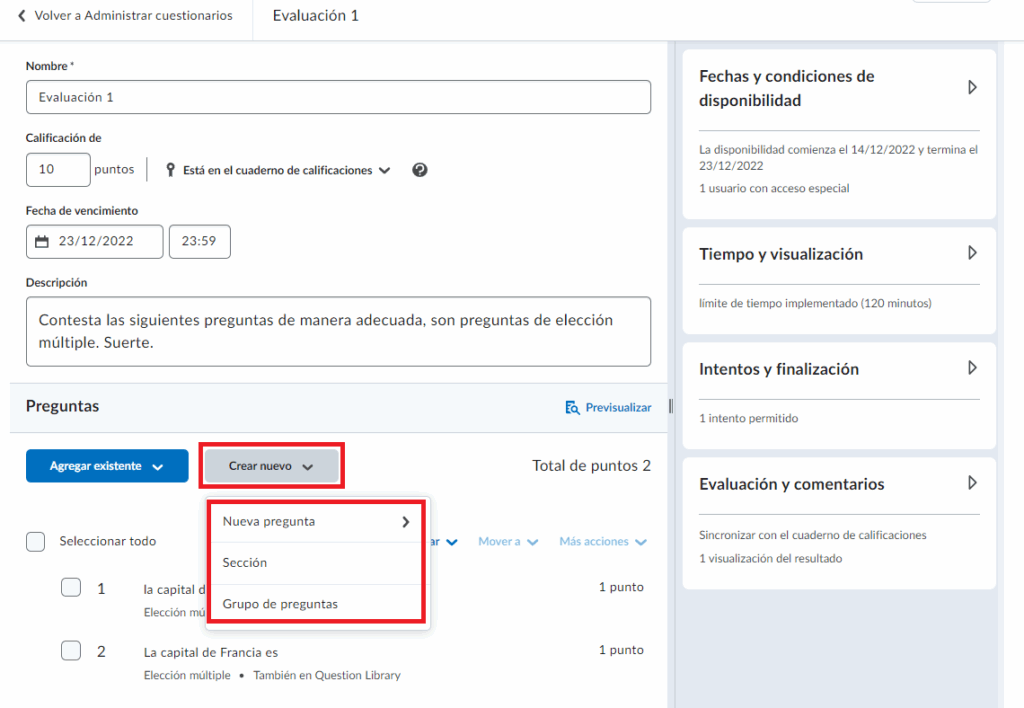Screen dimensions: 1024x708
Task: Click the help question mark icon
Action: [420, 170]
